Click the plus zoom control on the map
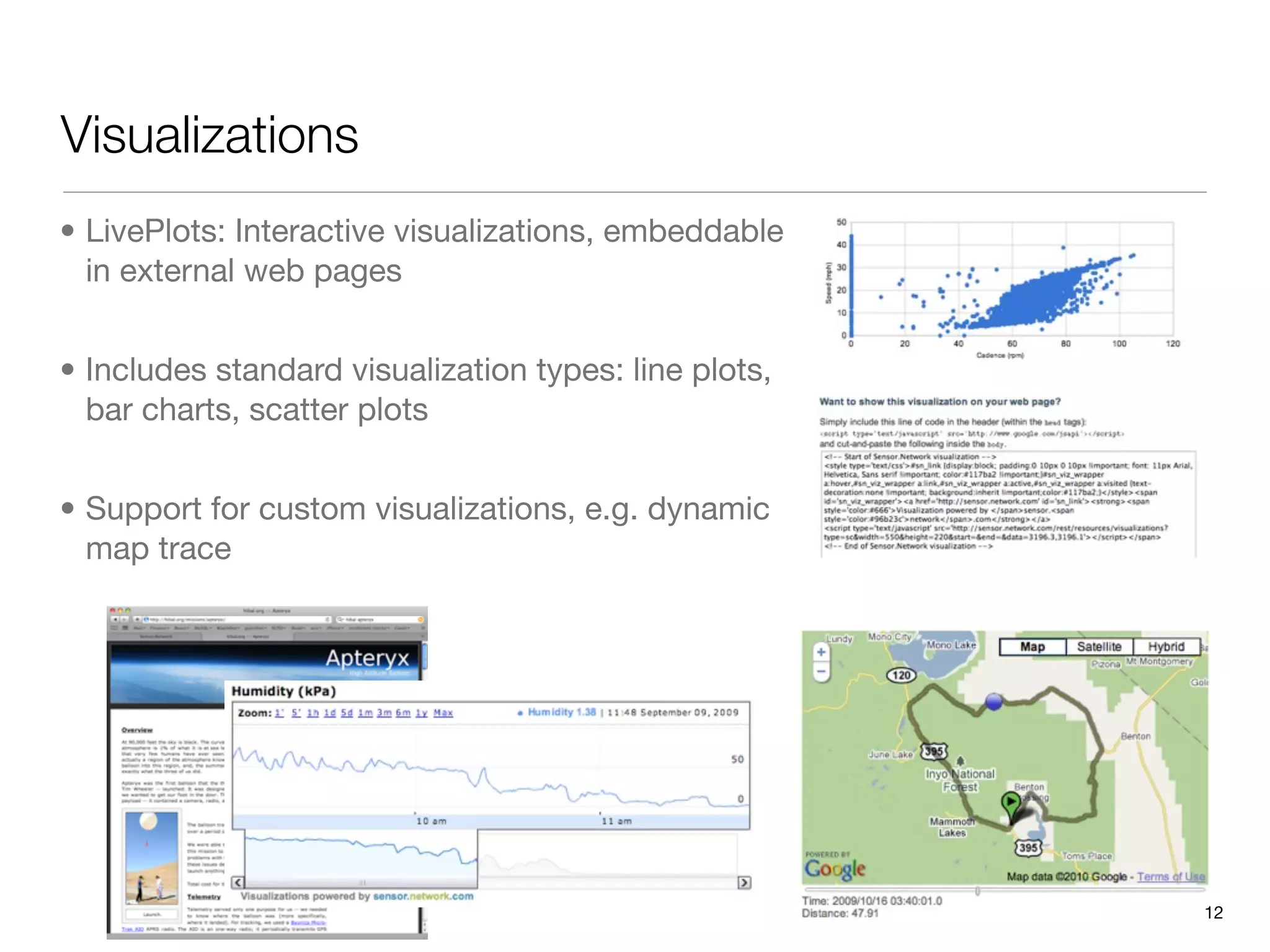The image size is (1270, 952). (821, 651)
